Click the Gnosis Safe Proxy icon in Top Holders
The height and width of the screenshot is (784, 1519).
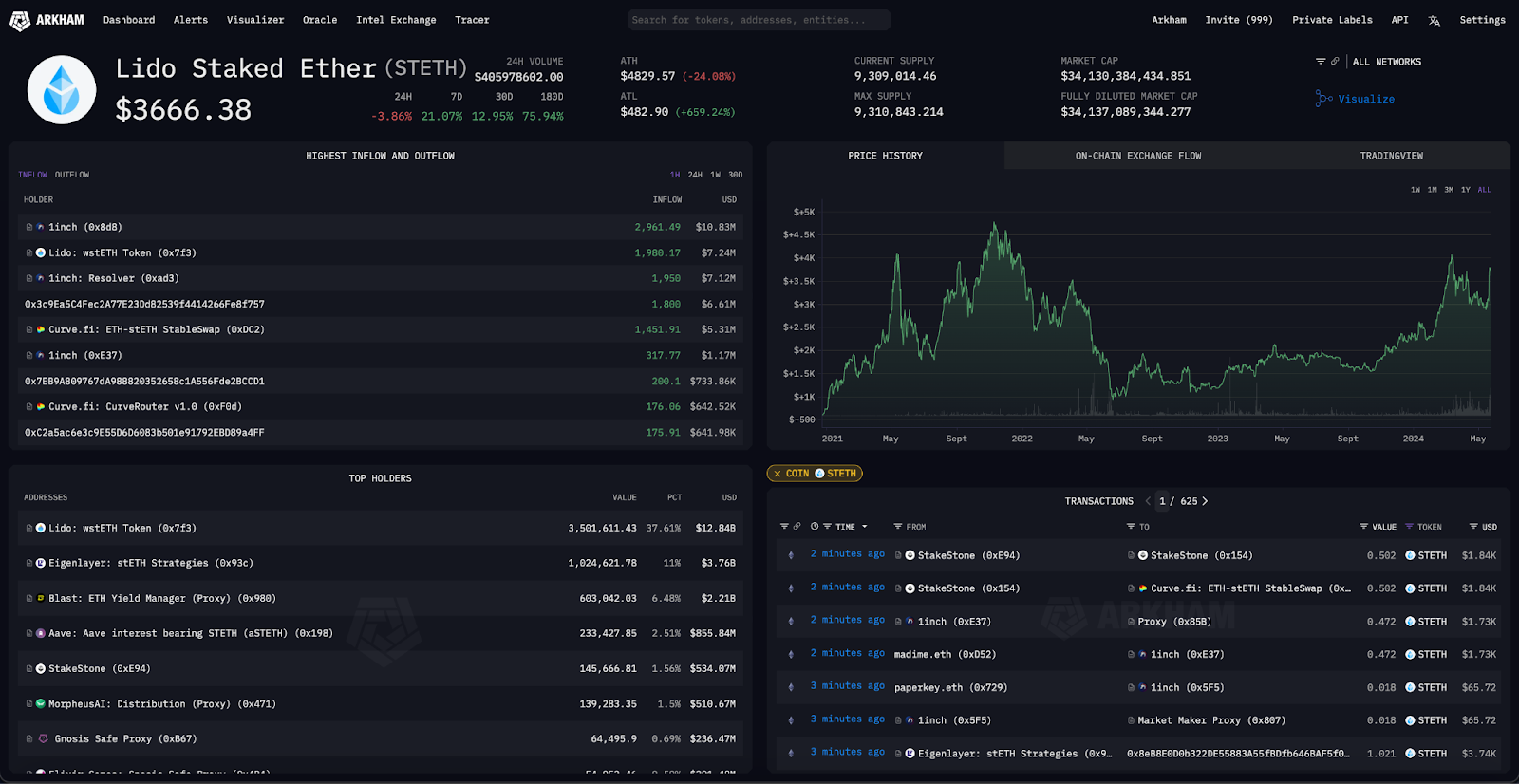(x=43, y=738)
